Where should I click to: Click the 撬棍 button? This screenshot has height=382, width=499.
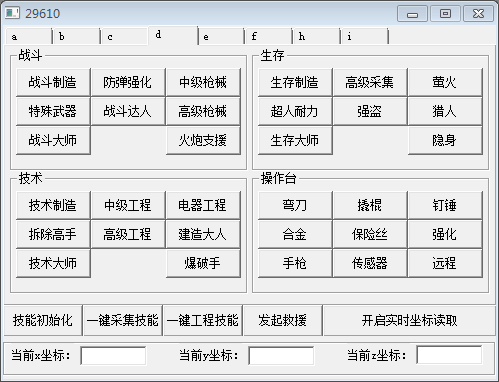click(370, 205)
